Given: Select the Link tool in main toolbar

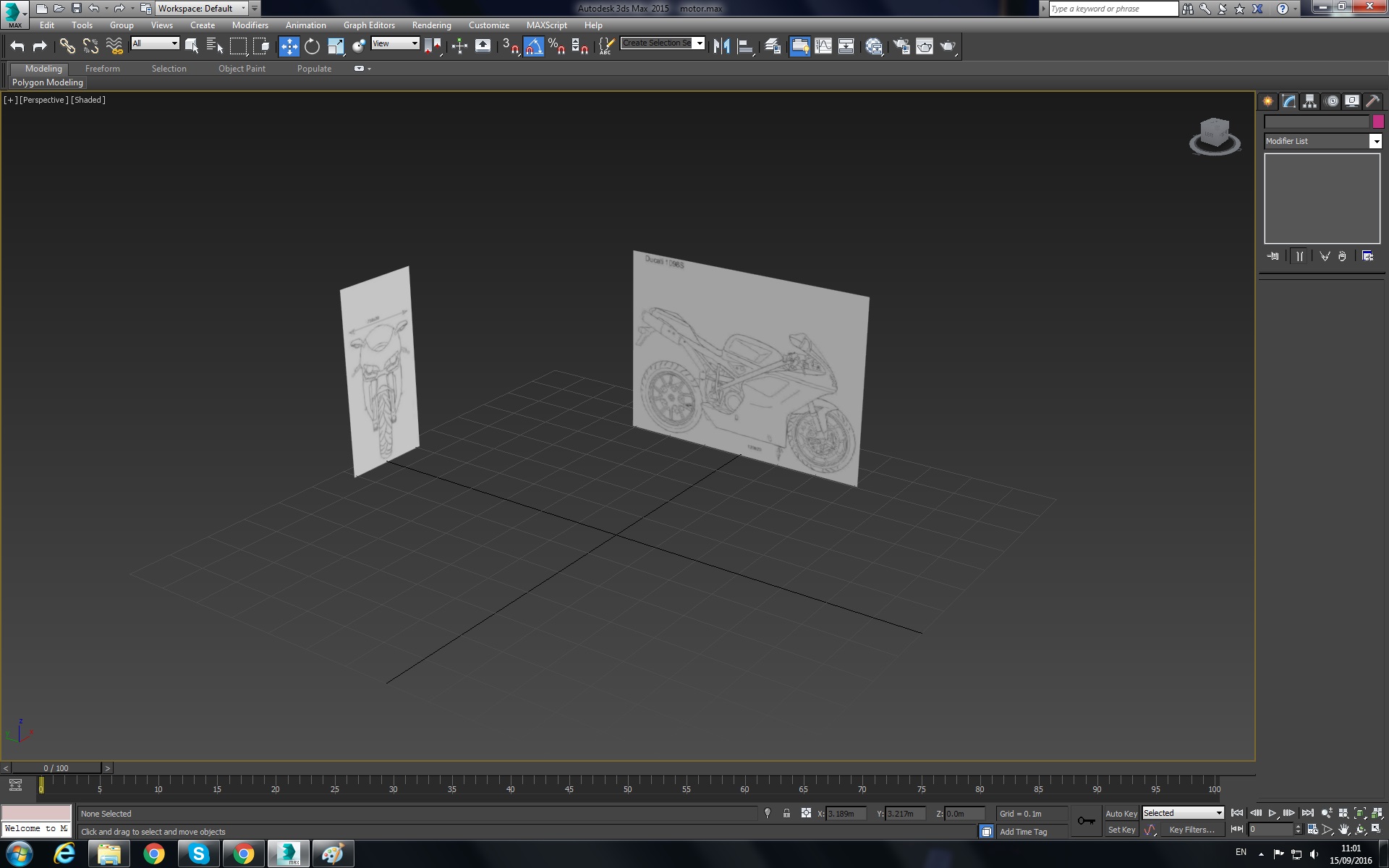Looking at the screenshot, I should (x=67, y=46).
